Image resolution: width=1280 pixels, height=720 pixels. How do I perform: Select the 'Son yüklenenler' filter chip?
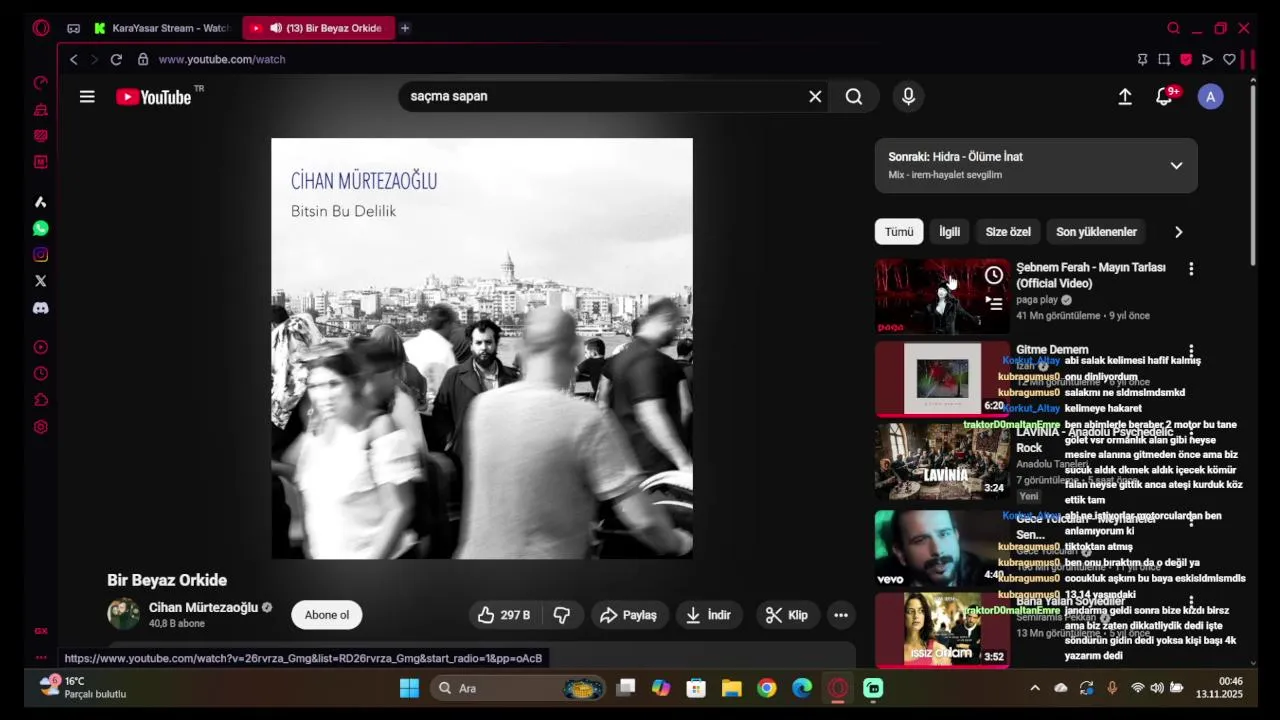[x=1096, y=232]
